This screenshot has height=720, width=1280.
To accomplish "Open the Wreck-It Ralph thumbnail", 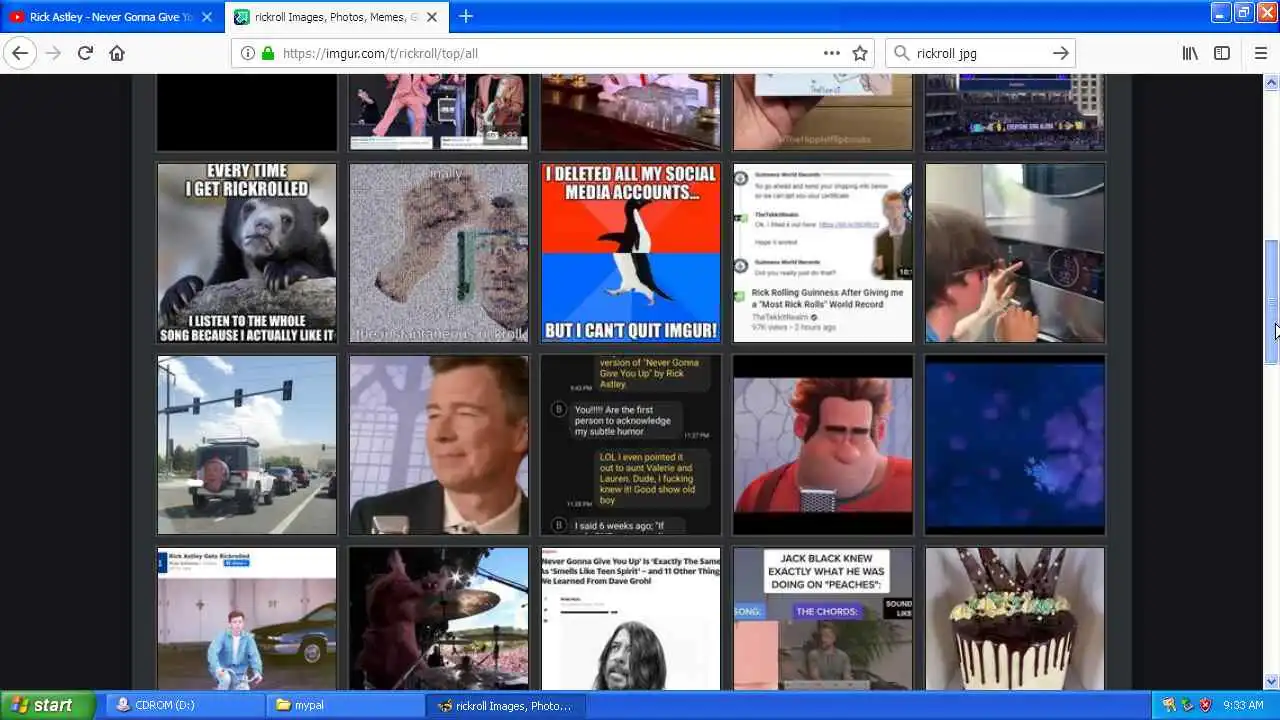I will [823, 445].
